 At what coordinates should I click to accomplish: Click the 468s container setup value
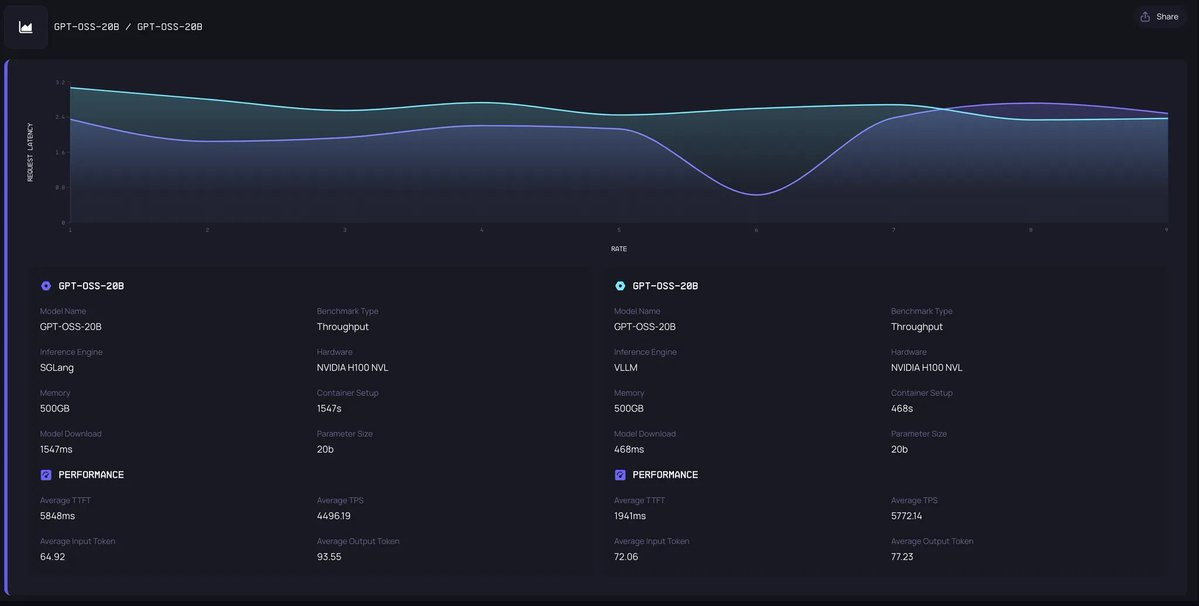(x=902, y=408)
